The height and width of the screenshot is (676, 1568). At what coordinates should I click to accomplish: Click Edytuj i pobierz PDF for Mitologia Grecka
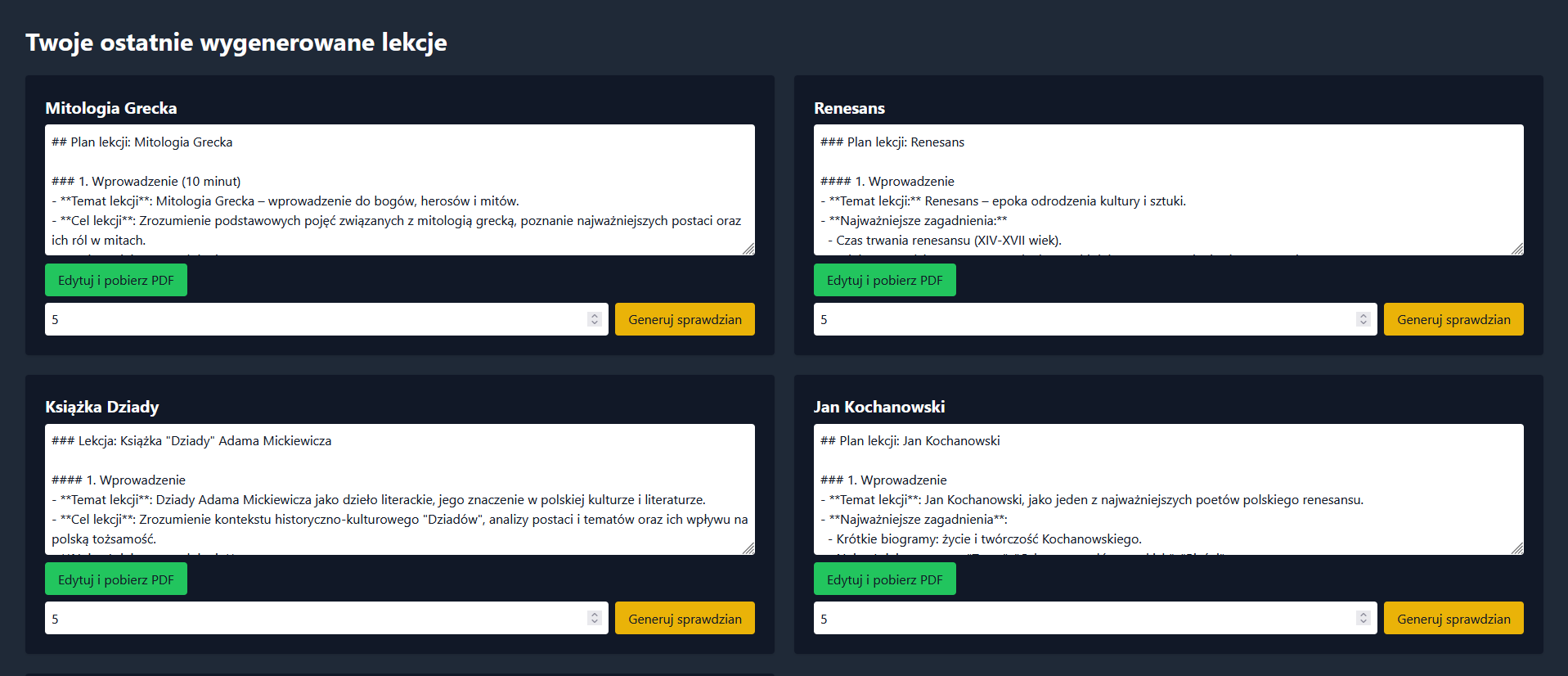click(115, 280)
